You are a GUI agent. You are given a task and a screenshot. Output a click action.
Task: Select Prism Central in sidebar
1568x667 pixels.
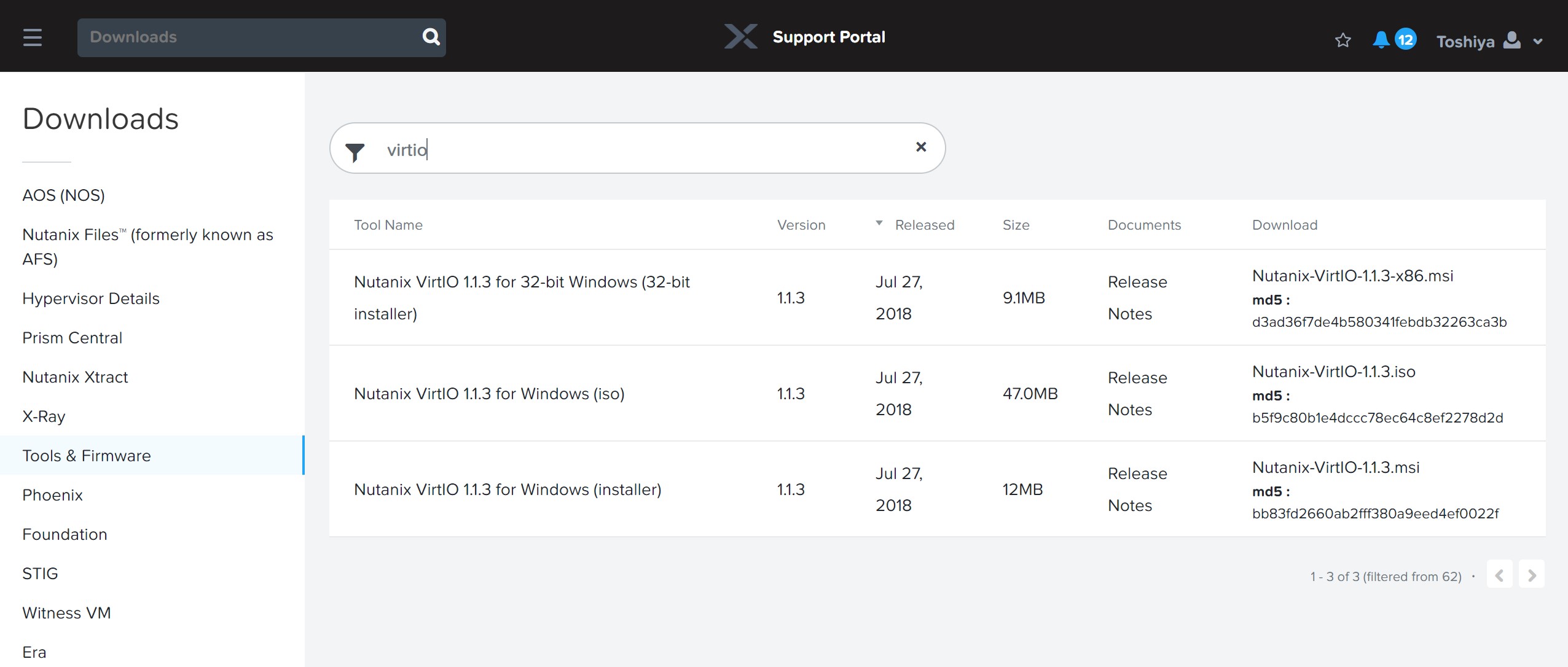pos(73,338)
